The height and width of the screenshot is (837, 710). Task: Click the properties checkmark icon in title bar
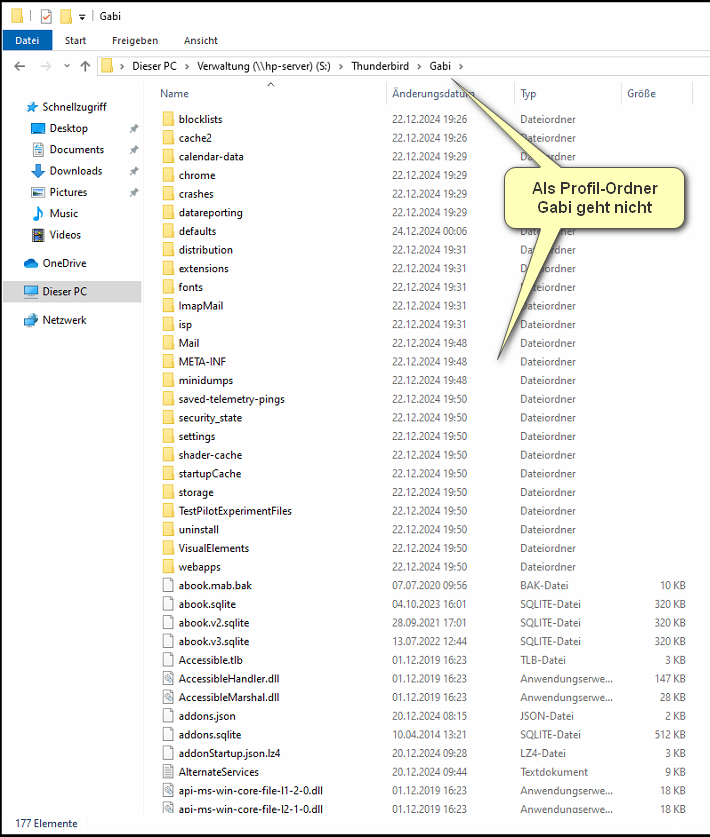(x=46, y=17)
